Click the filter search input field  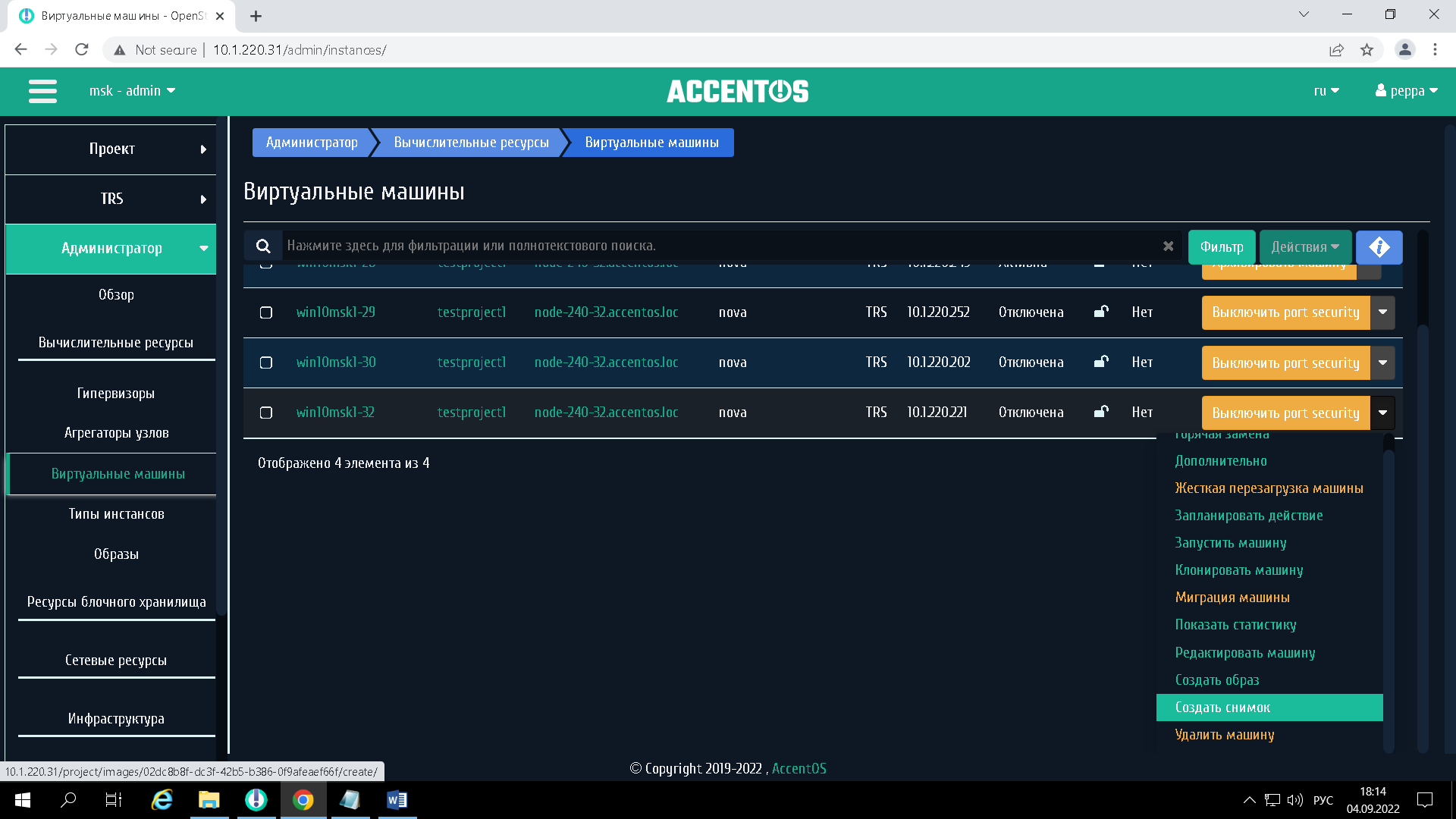click(720, 246)
